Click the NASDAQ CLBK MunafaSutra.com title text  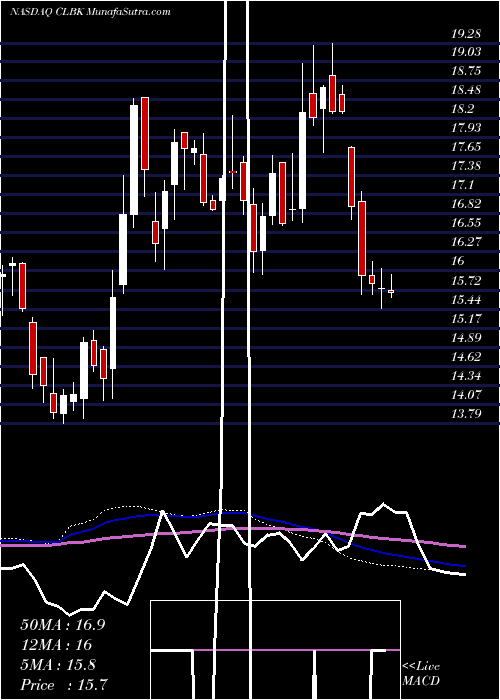[90, 11]
